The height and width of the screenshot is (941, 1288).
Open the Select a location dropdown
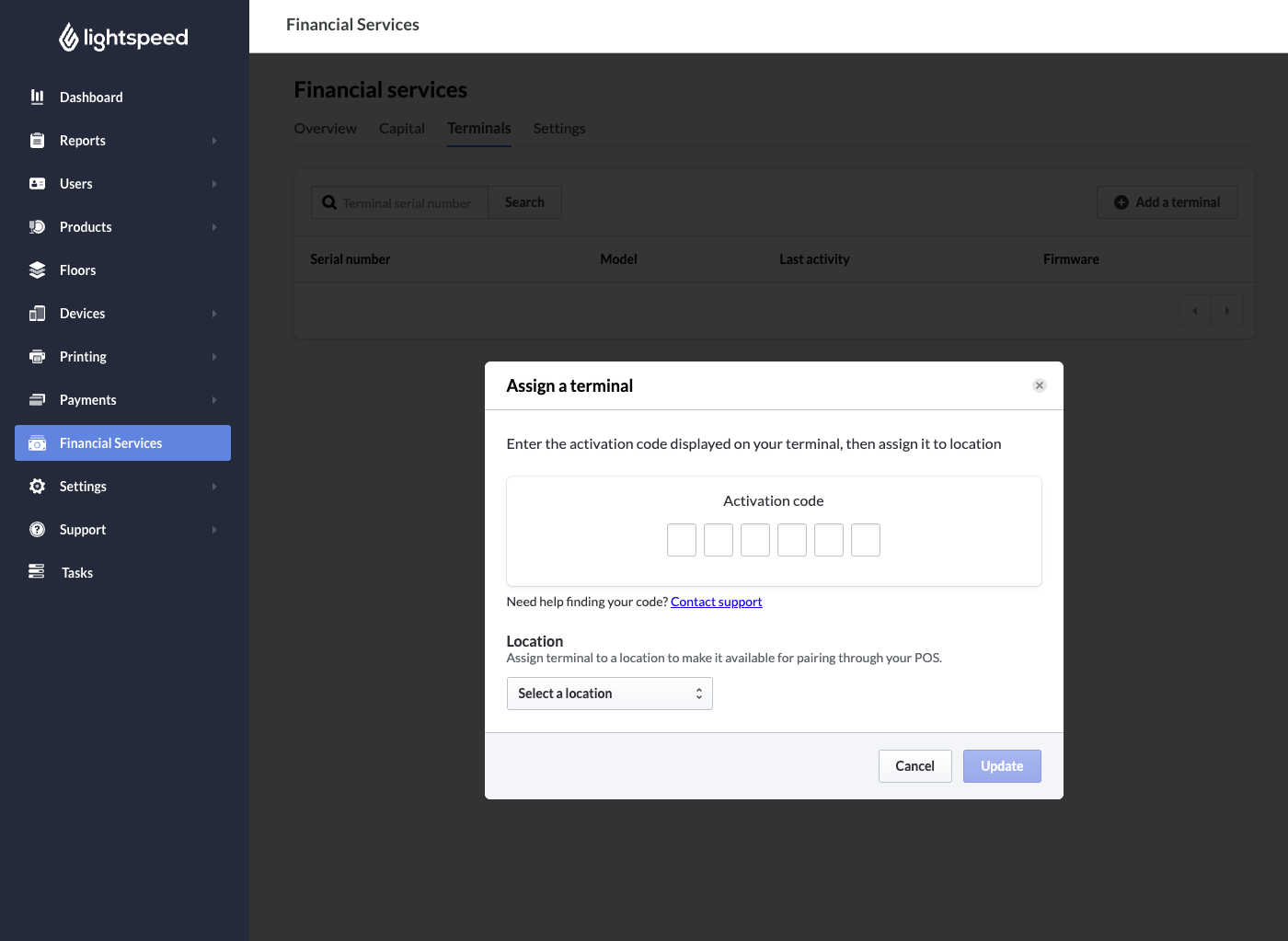pyautogui.click(x=609, y=694)
